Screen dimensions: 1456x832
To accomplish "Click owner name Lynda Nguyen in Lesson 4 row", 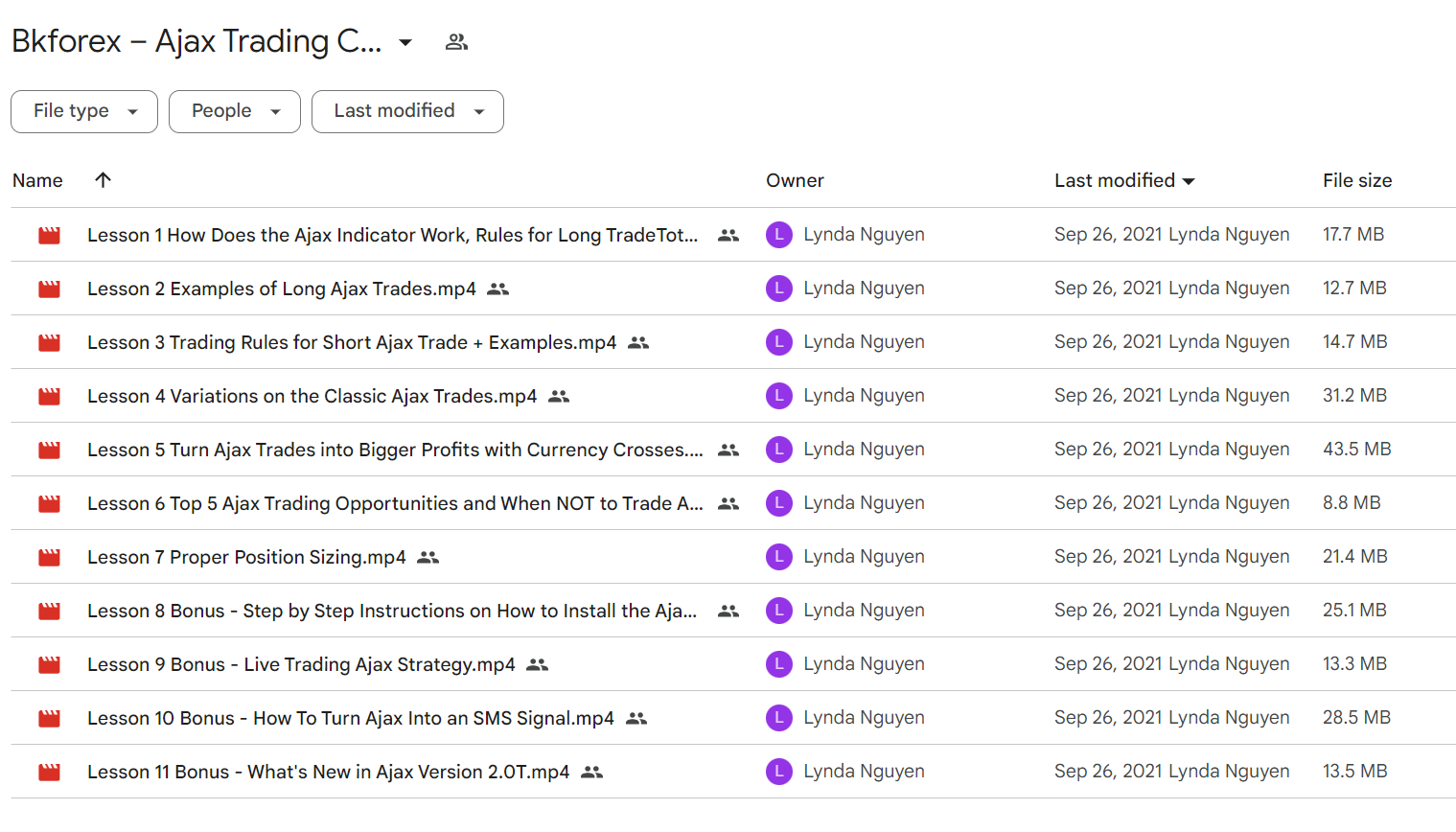I will (864, 396).
